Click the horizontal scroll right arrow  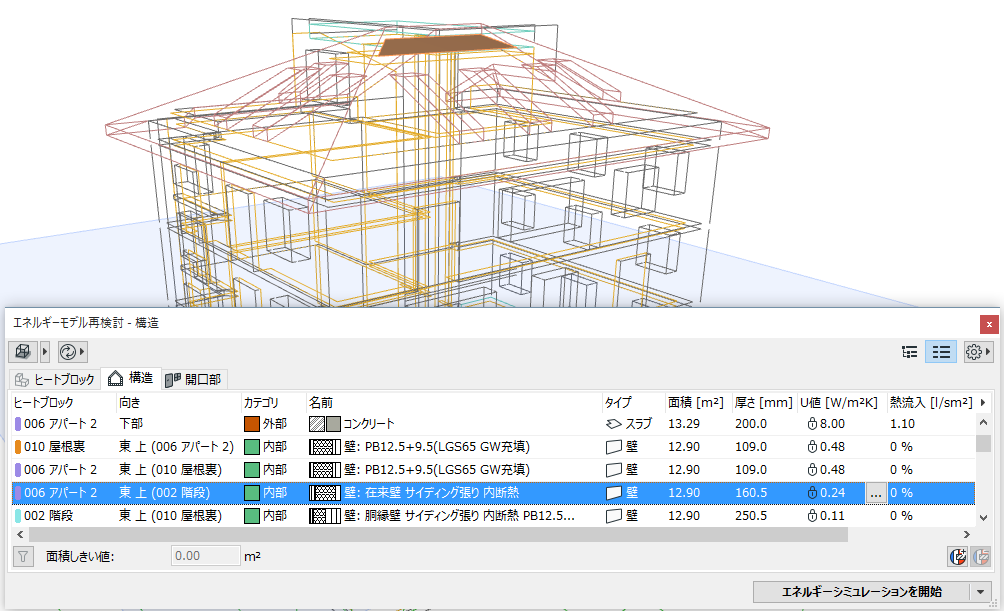pyautogui.click(x=967, y=534)
